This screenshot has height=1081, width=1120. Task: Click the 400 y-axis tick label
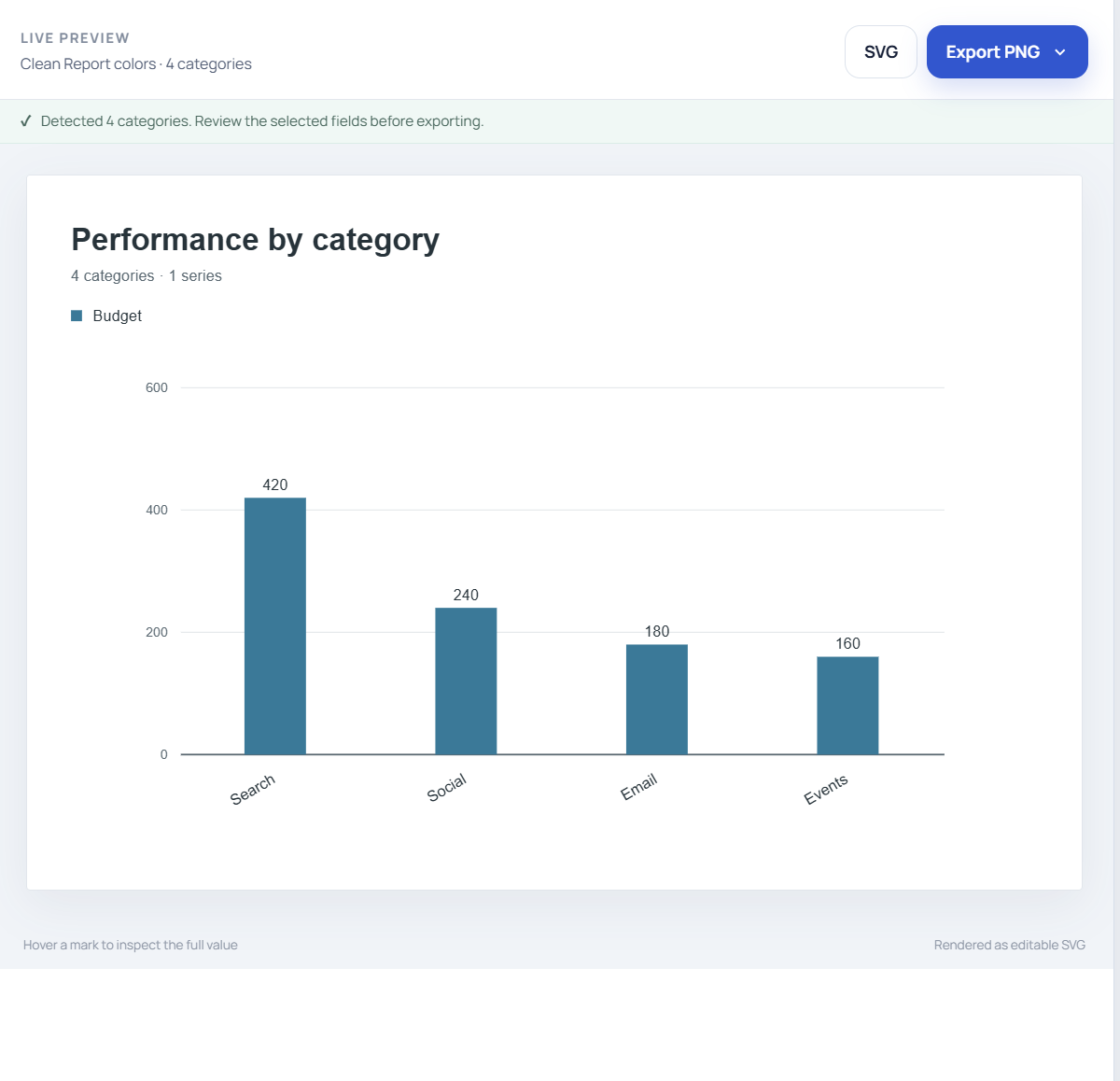click(157, 510)
